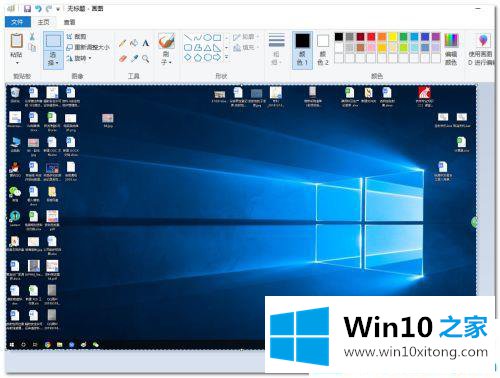500x378 pixels.
Task: Open Edit colors rainbow palette
Action: [x=451, y=49]
